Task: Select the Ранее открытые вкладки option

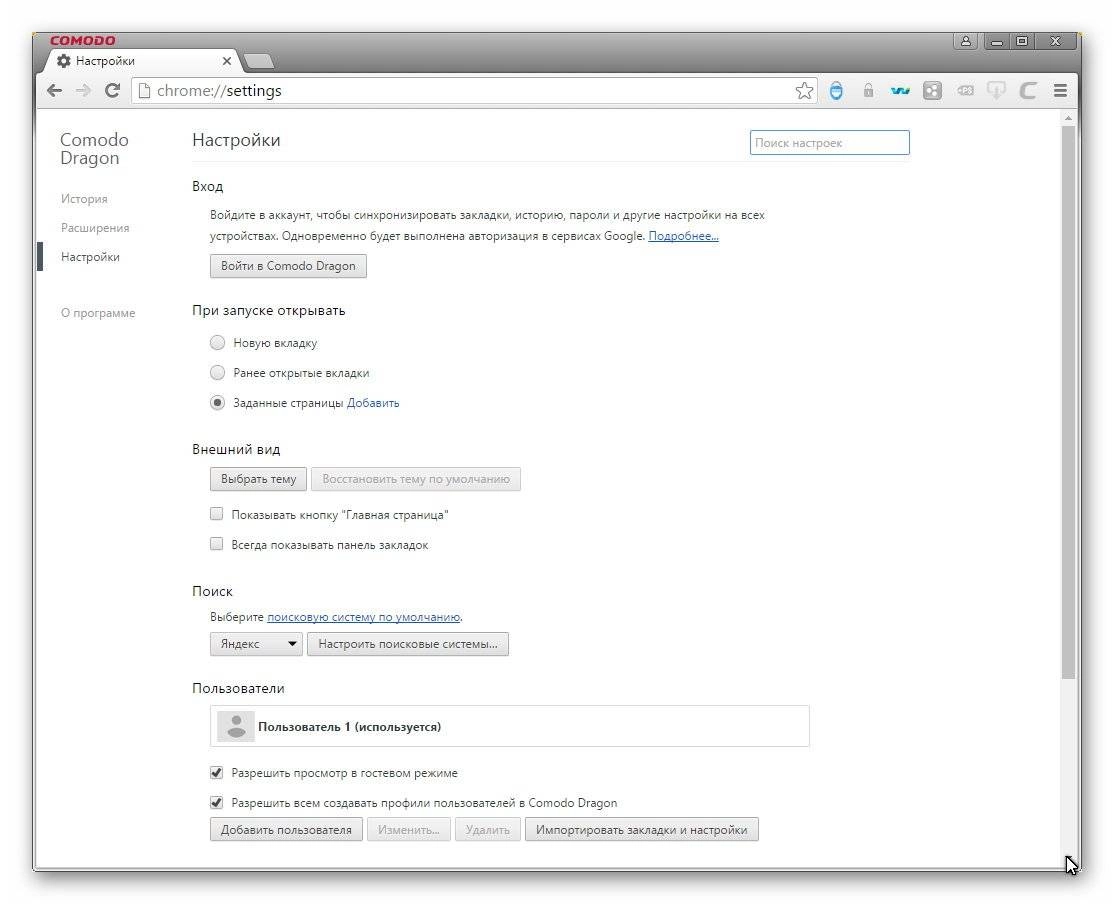Action: coord(217,372)
